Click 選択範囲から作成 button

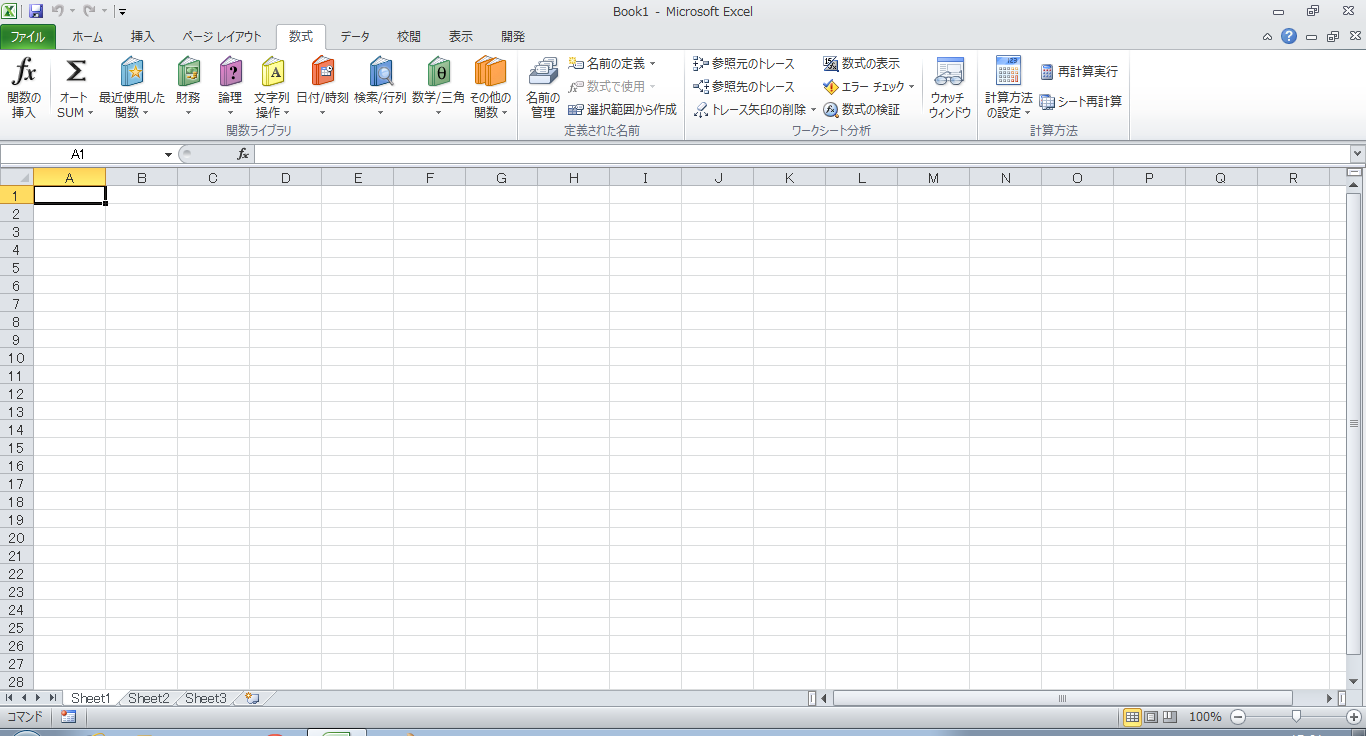click(x=622, y=110)
